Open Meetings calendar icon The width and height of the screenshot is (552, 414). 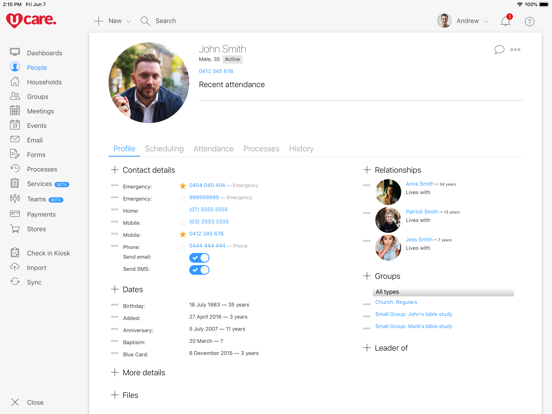(x=15, y=110)
